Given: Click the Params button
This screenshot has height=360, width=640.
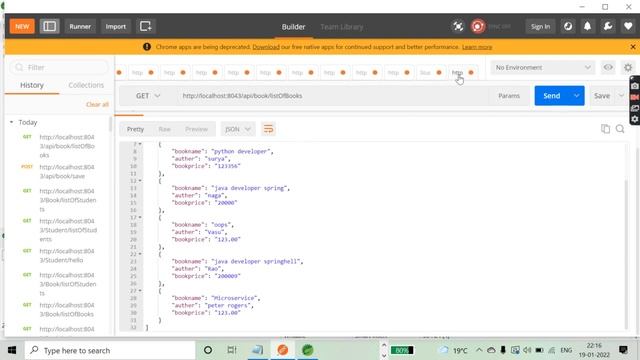Looking at the screenshot, I should click(509, 96).
